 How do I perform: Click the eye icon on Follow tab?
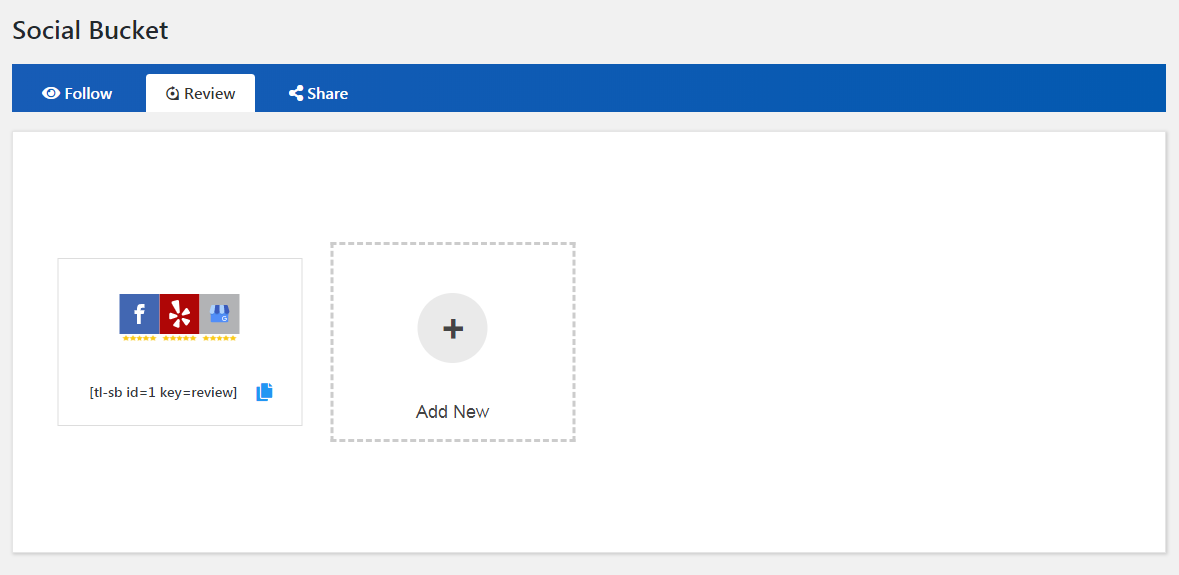tap(51, 93)
